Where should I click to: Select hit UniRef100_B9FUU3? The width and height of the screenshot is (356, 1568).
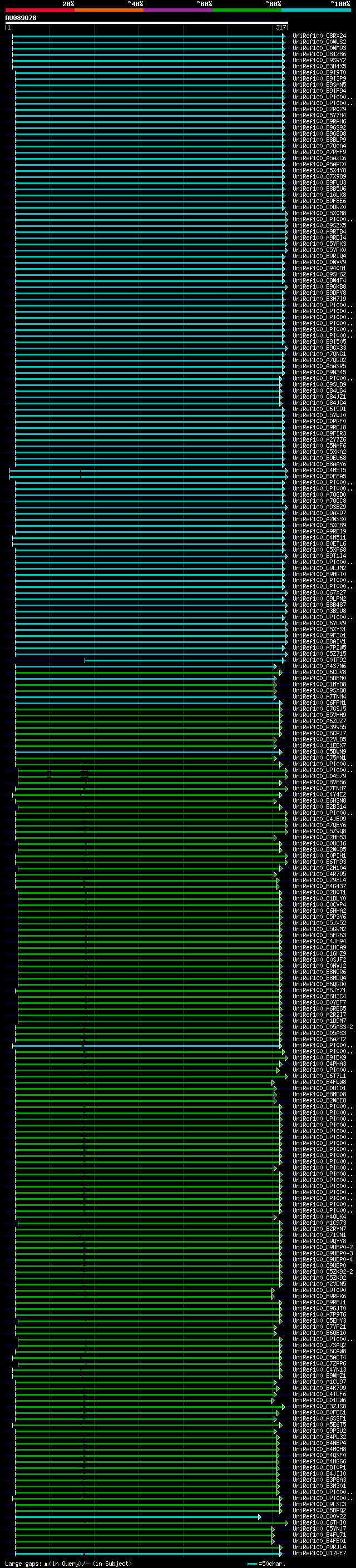click(x=319, y=182)
